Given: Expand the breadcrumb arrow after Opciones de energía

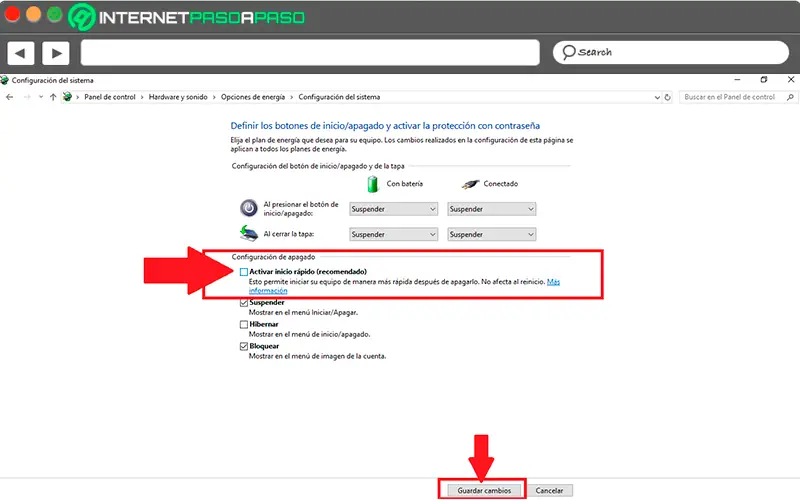Looking at the screenshot, I should 292,97.
